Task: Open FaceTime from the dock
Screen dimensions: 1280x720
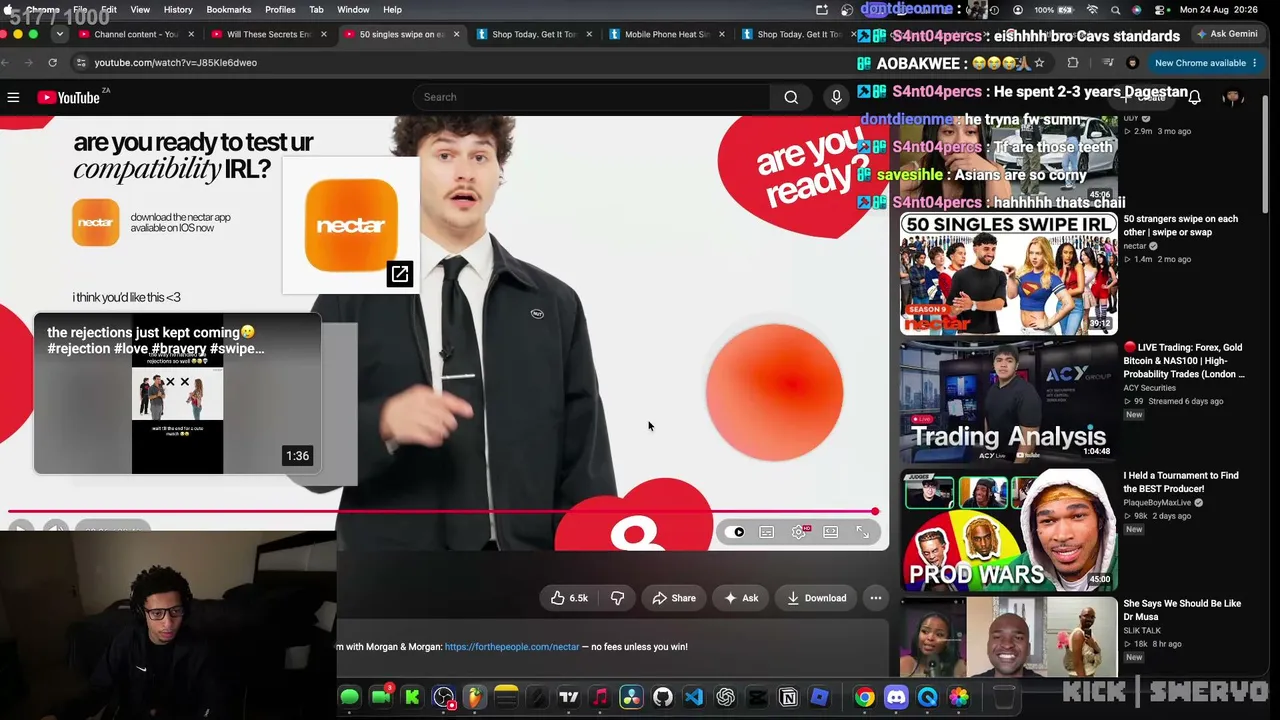Action: 381,697
